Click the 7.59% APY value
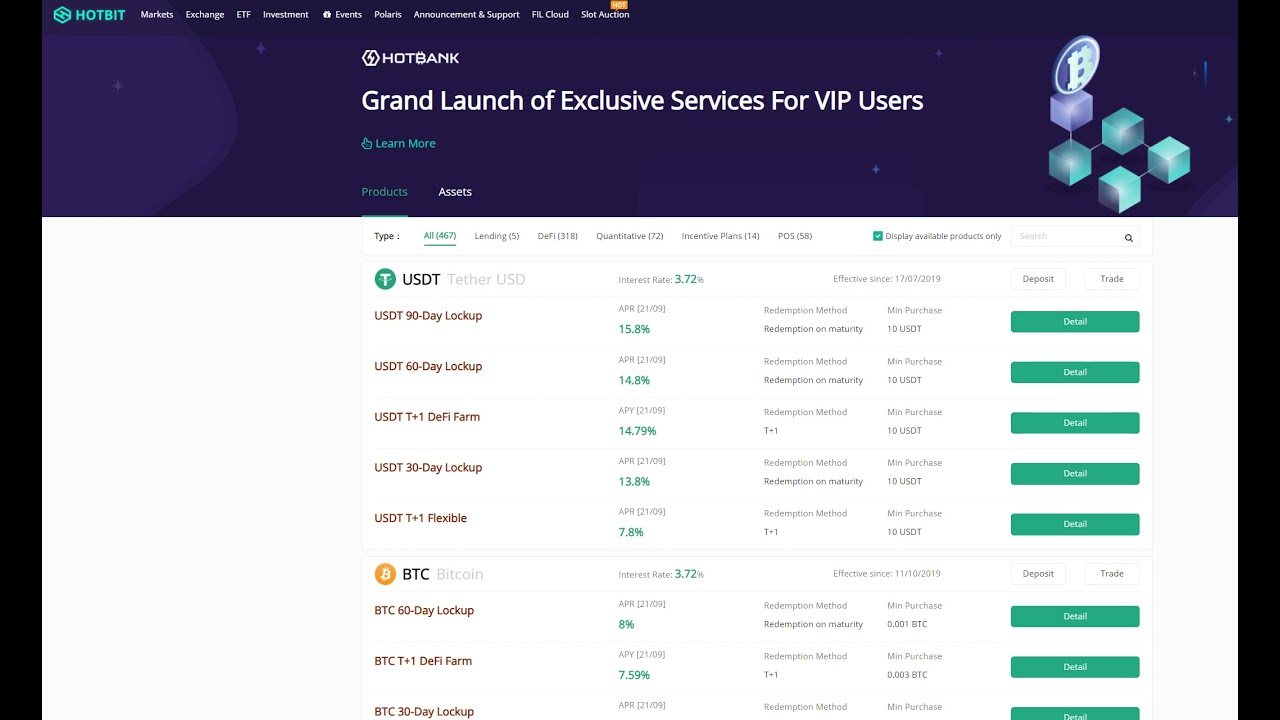Viewport: 1280px width, 720px height. (x=634, y=675)
